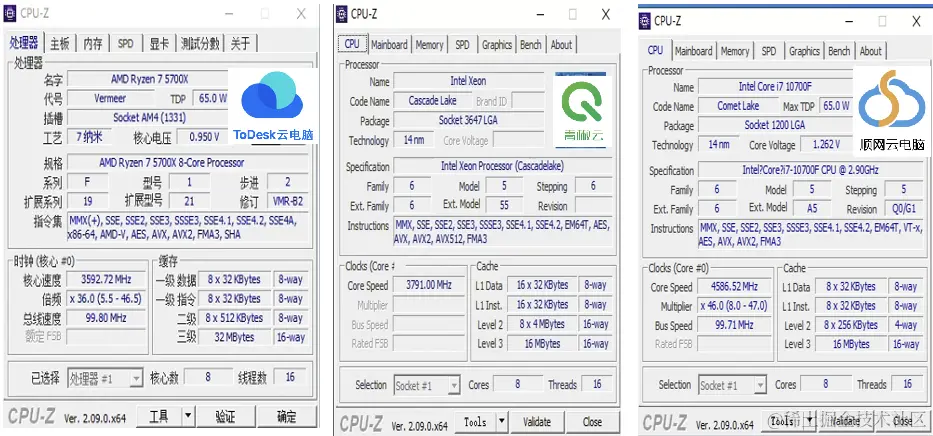
Task: Open 内存 tab in left window
Action: (93, 43)
